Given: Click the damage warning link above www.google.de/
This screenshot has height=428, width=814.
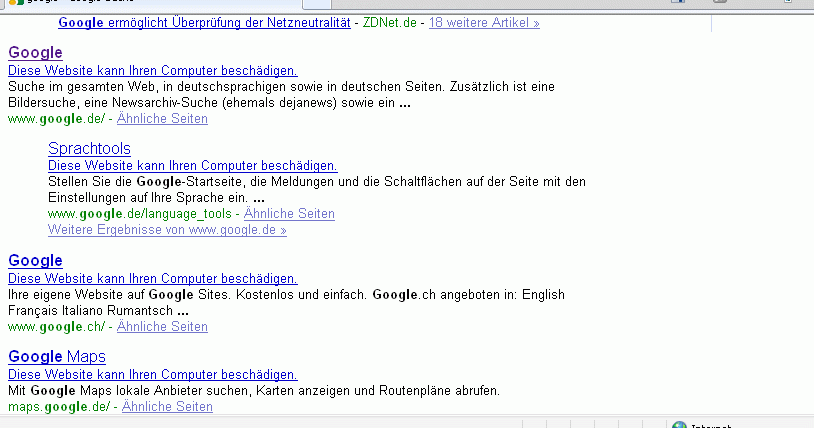Looking at the screenshot, I should (x=152, y=70).
